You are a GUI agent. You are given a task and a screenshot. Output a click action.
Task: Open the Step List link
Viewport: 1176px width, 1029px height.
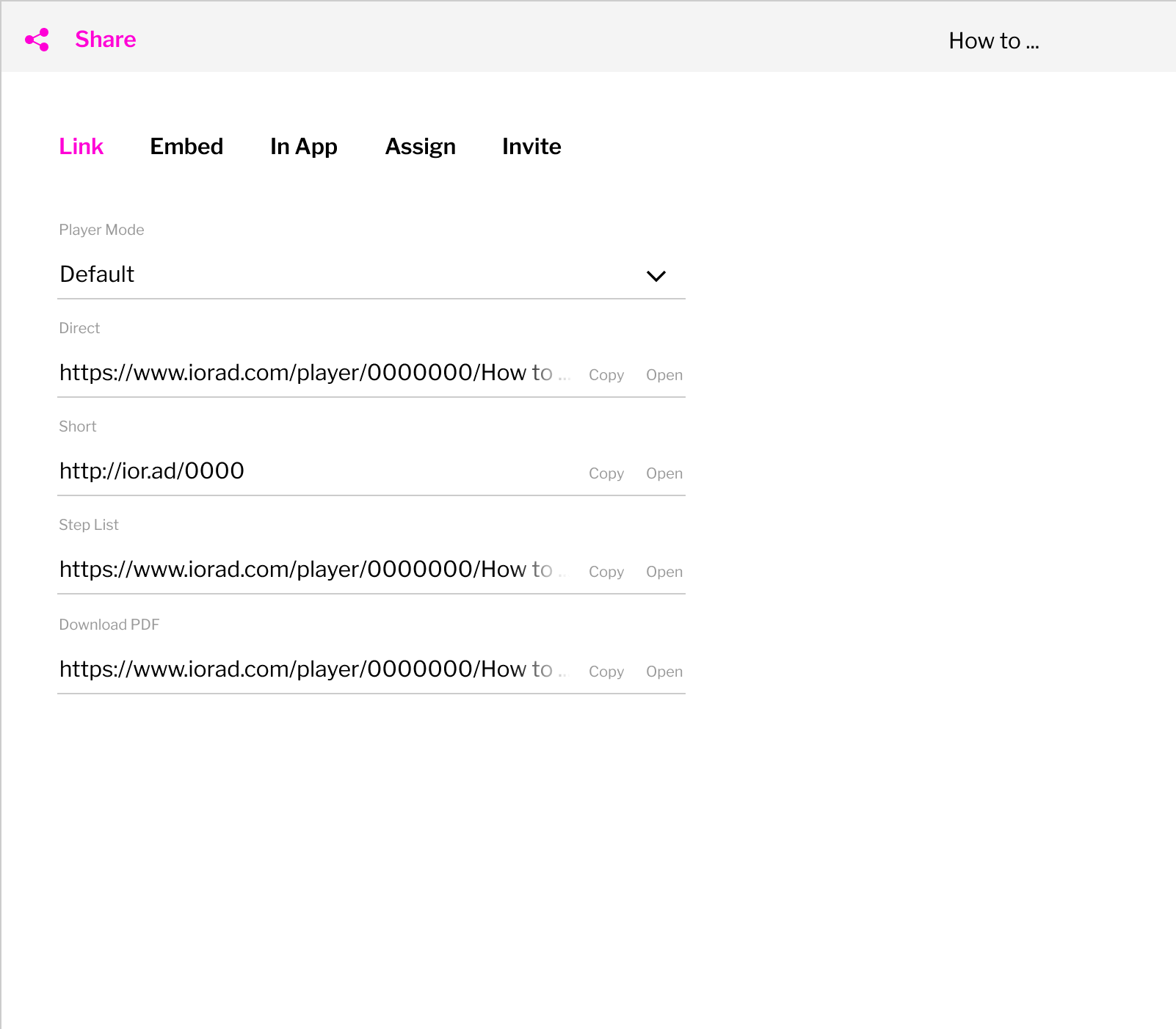(x=664, y=571)
